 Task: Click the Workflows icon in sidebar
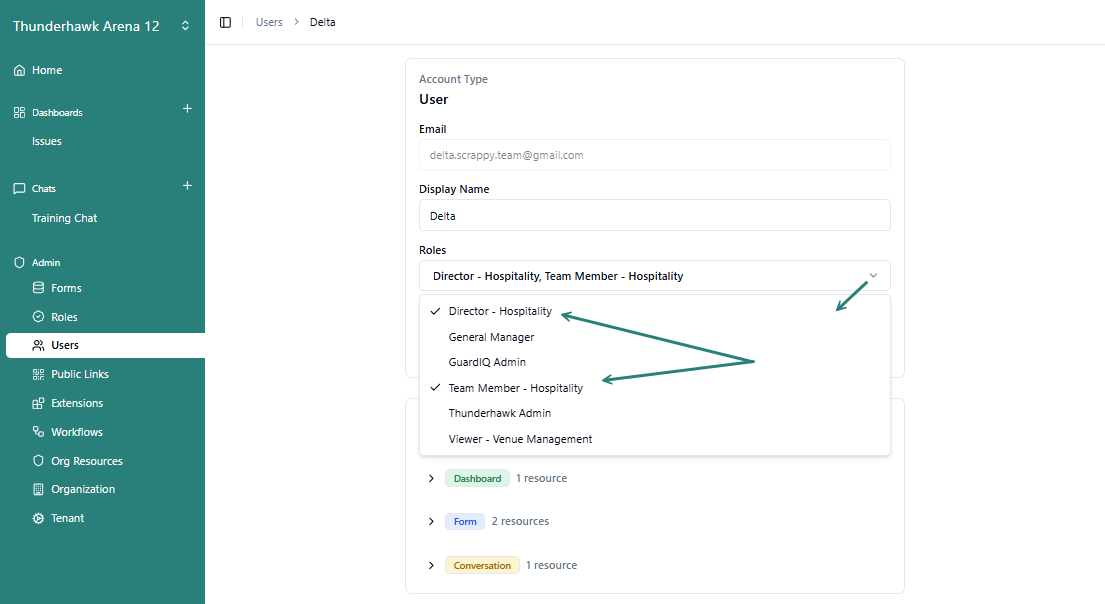38,432
